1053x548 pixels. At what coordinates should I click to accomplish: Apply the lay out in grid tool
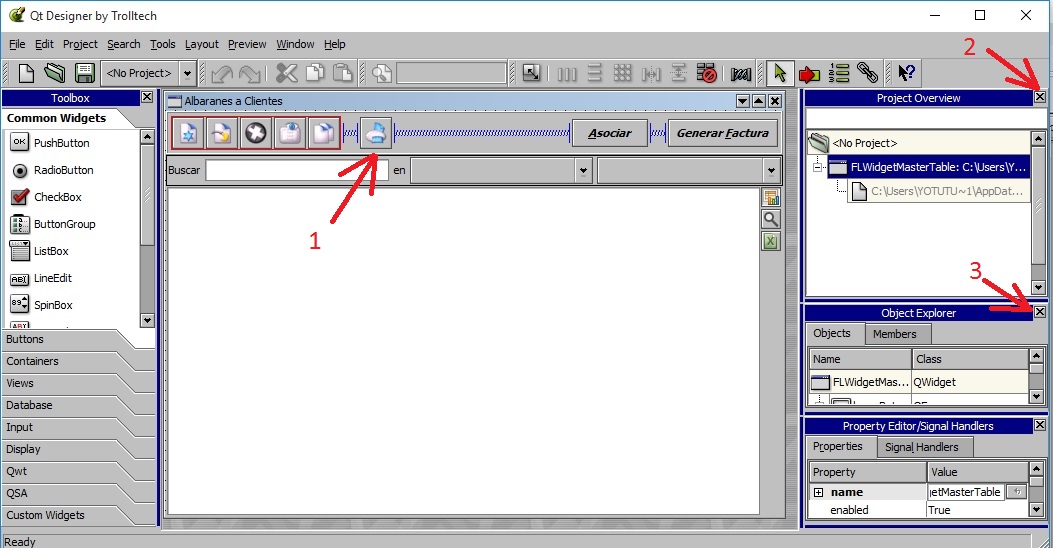[623, 73]
